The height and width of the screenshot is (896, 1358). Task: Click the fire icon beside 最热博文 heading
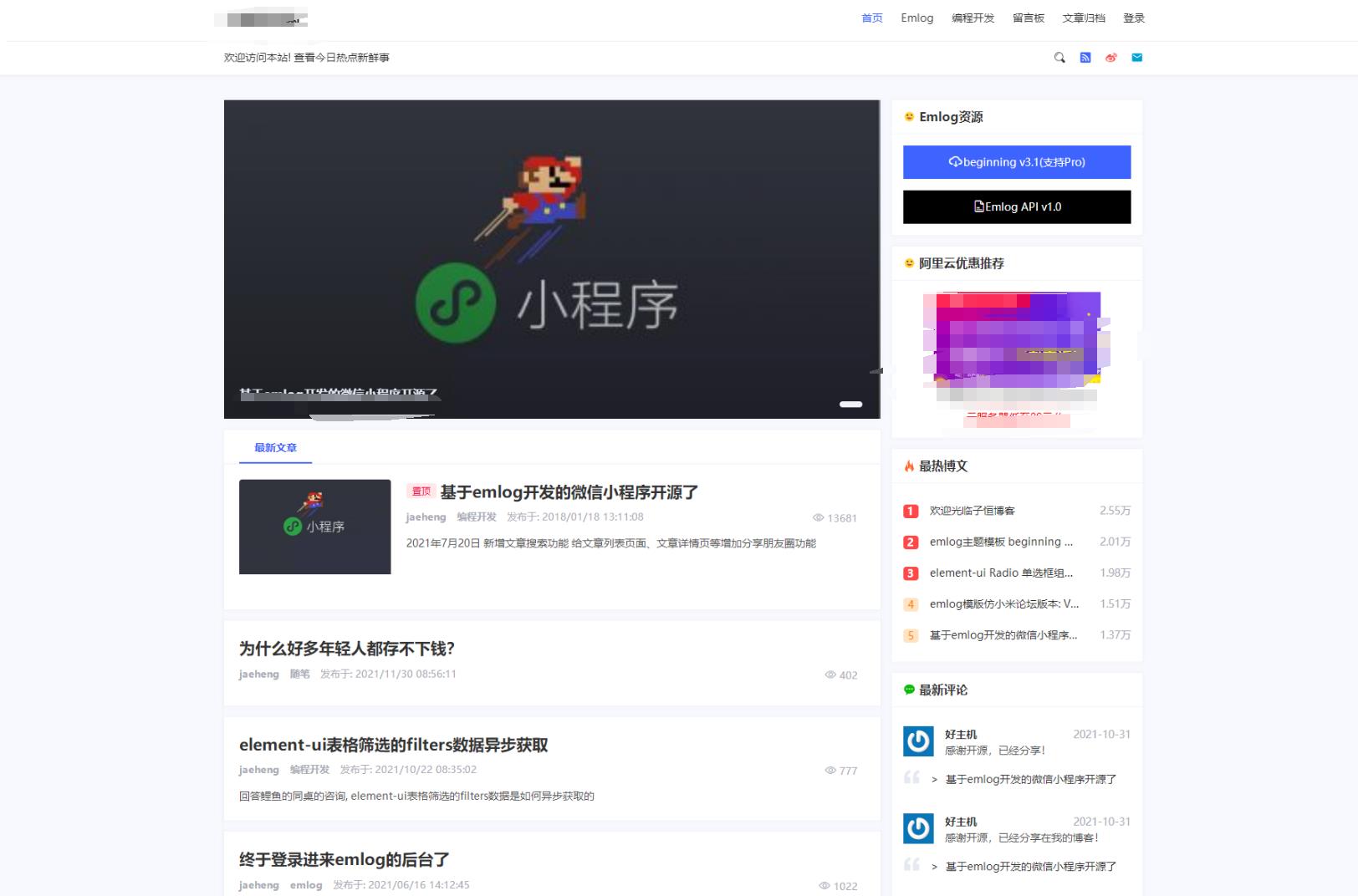pyautogui.click(x=909, y=466)
